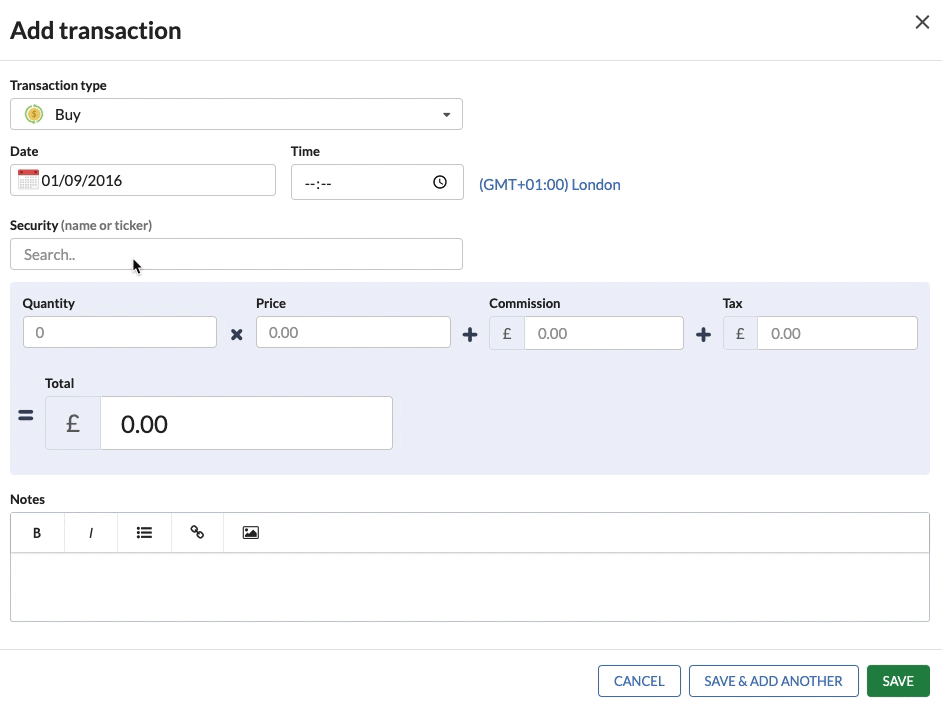942x708 pixels.
Task: Click the Commission pound currency symbol
Action: coord(507,334)
